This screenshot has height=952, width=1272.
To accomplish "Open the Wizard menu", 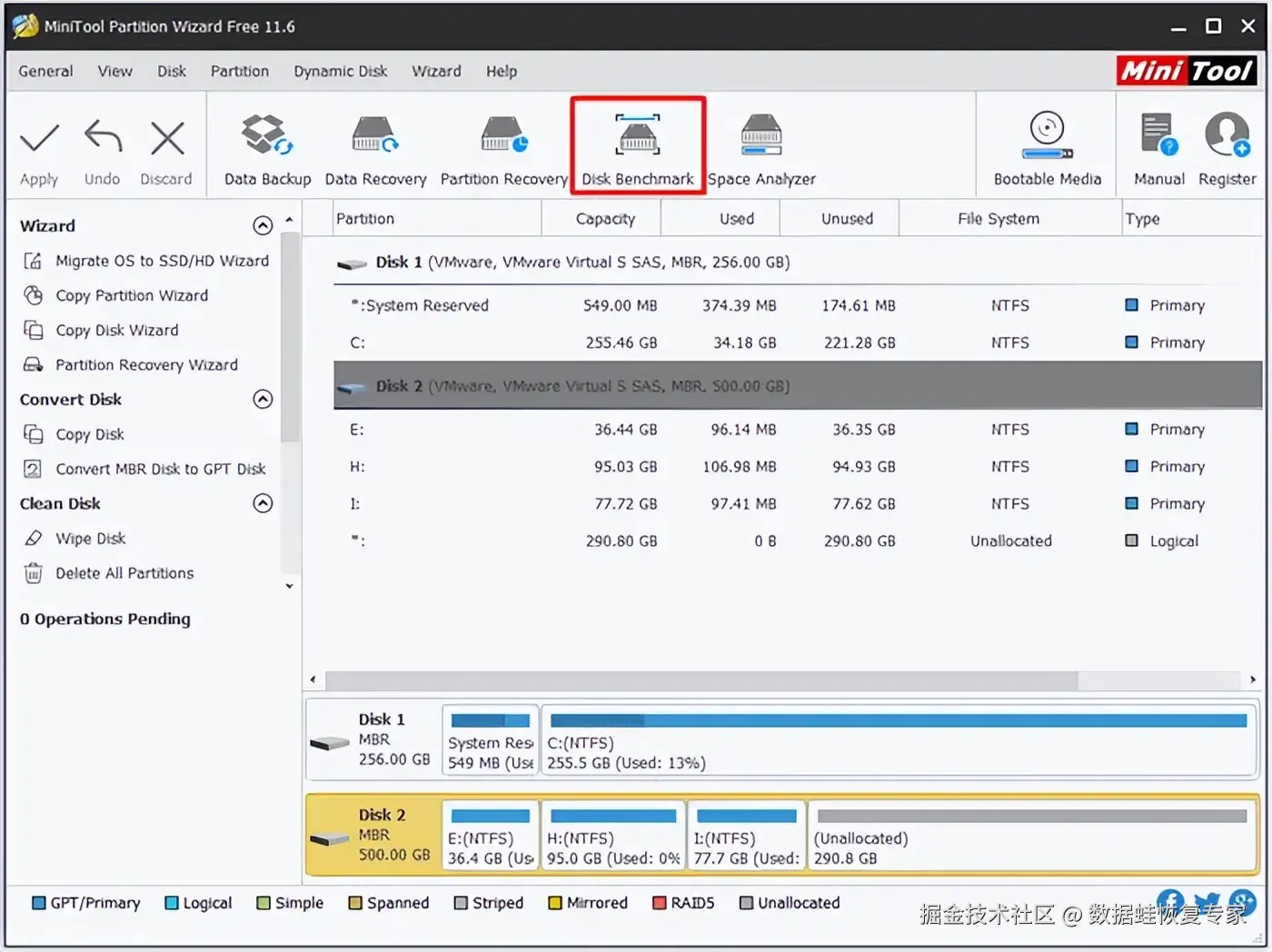I will pos(437,71).
